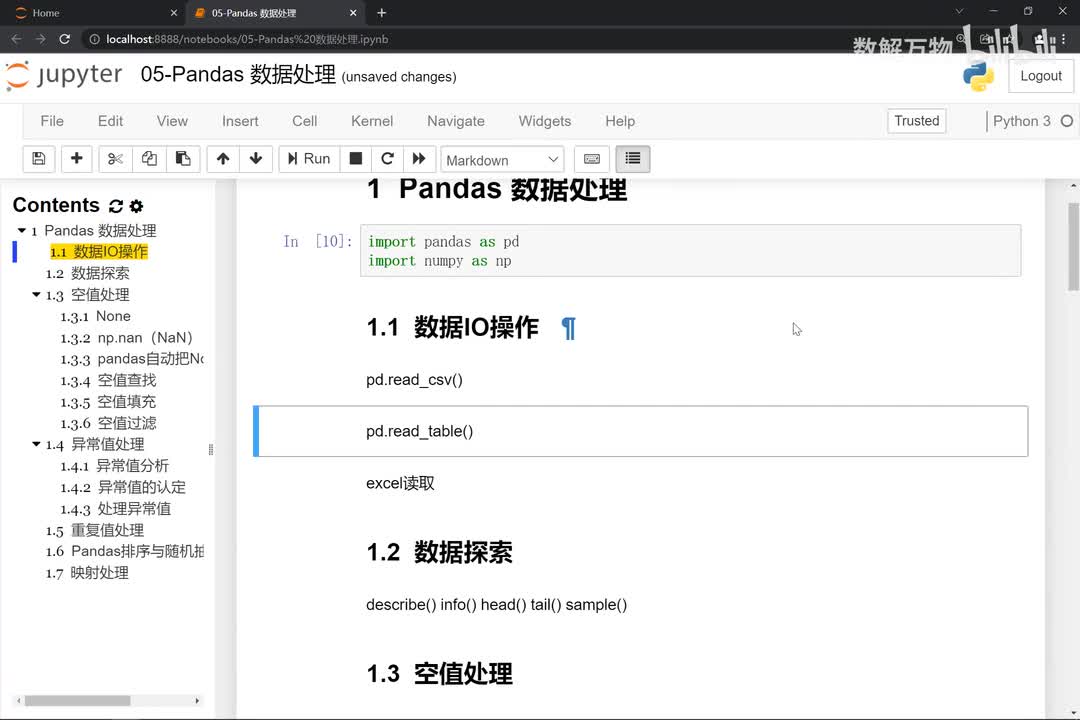1080x720 pixels.
Task: Open cell type Markdown dropdown
Action: point(502,160)
